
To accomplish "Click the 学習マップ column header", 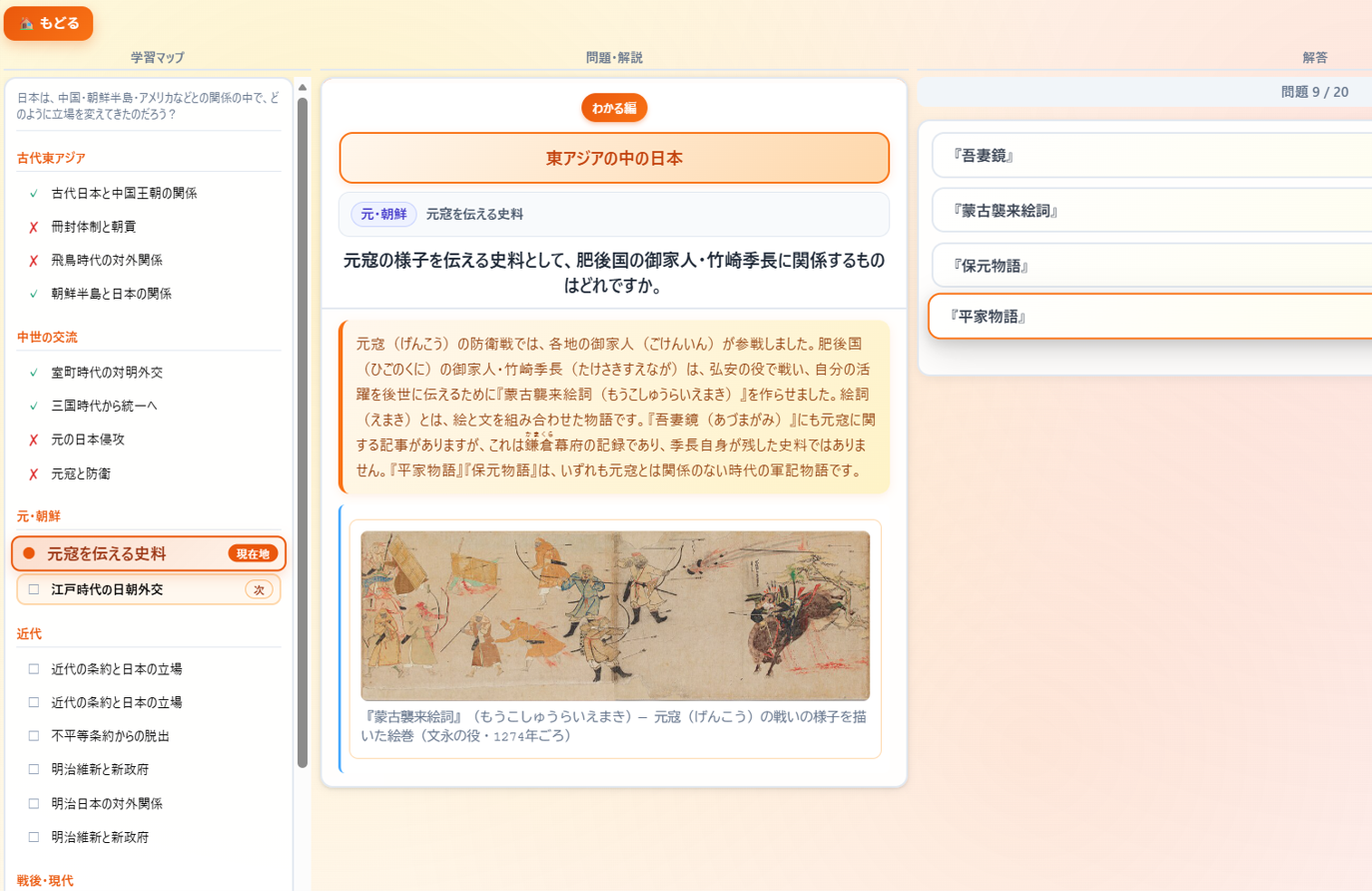I will (157, 58).
